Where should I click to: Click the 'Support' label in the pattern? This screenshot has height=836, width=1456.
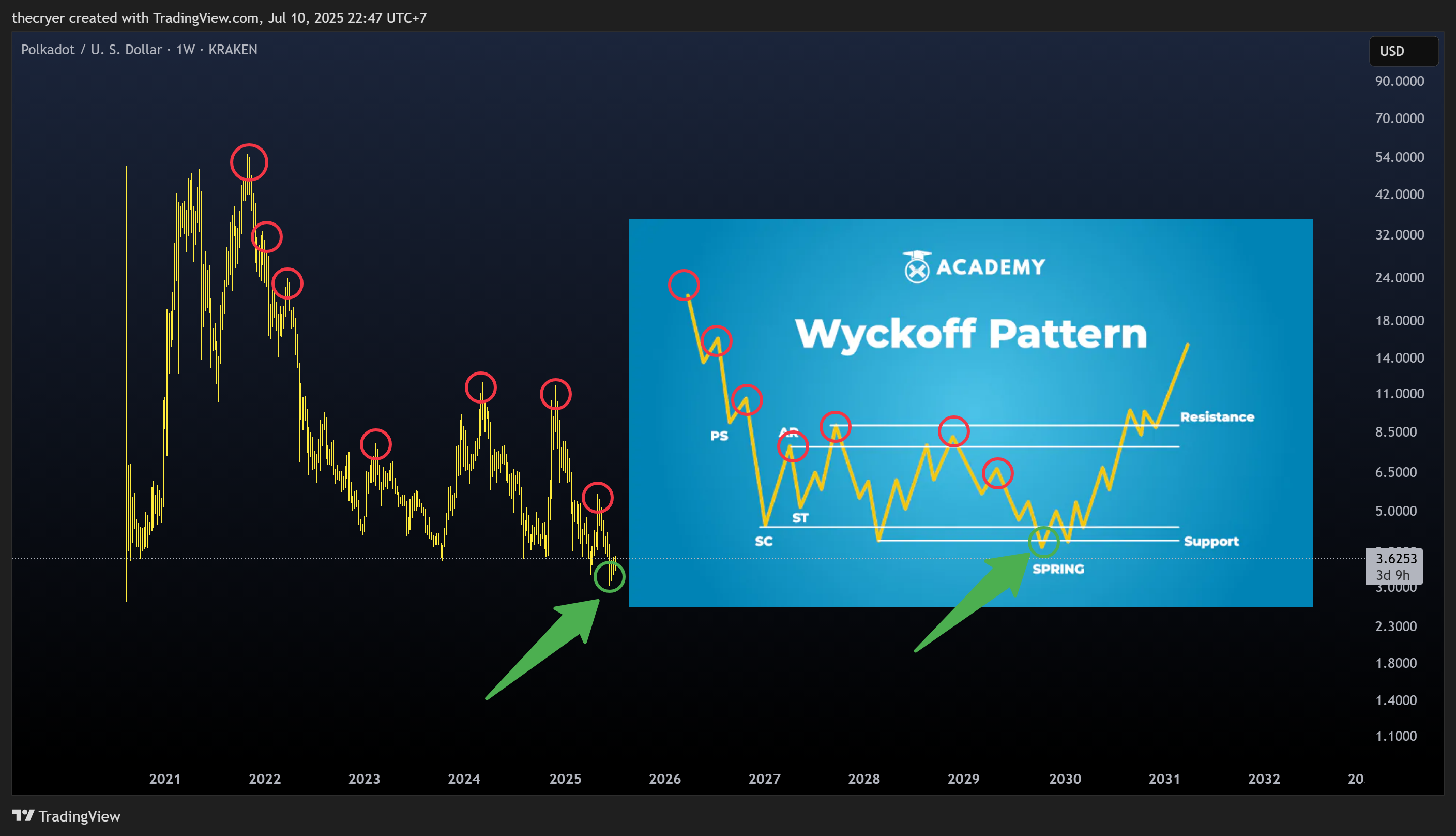[1211, 542]
